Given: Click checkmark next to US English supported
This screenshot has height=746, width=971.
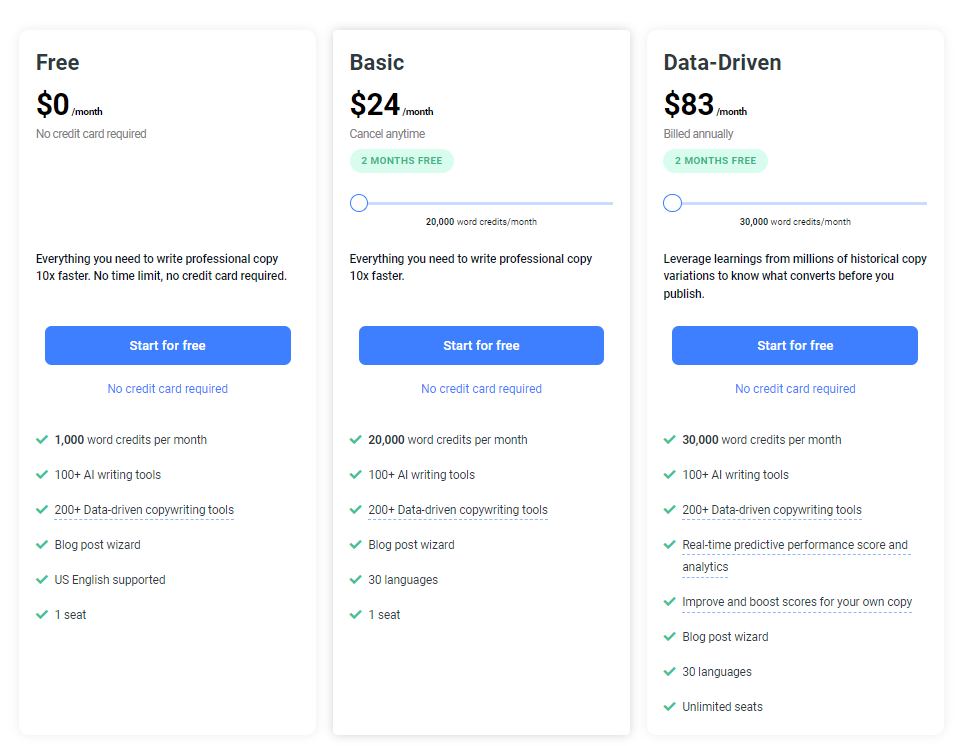Looking at the screenshot, I should [x=42, y=579].
